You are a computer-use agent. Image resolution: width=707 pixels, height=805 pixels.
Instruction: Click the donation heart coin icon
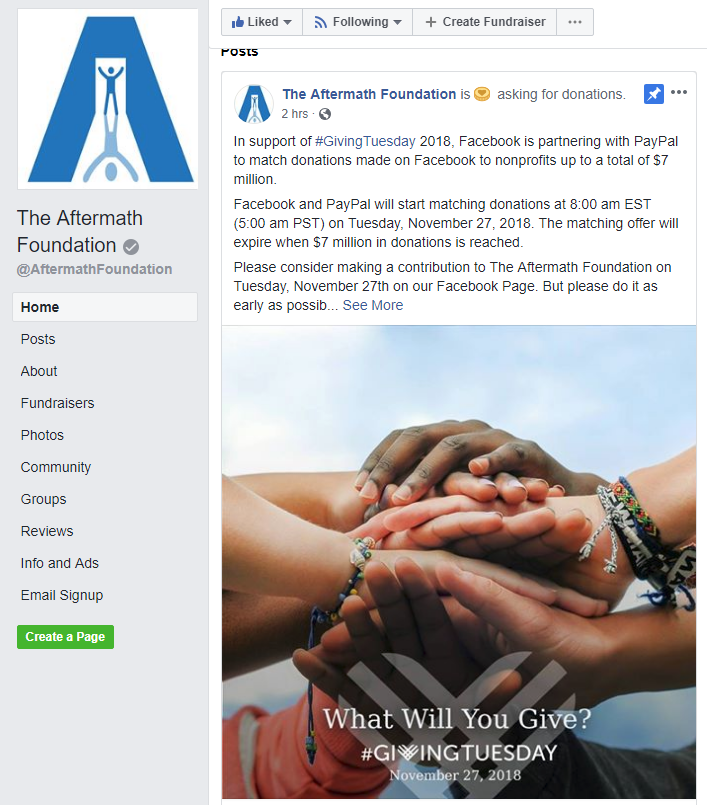pyautogui.click(x=482, y=94)
